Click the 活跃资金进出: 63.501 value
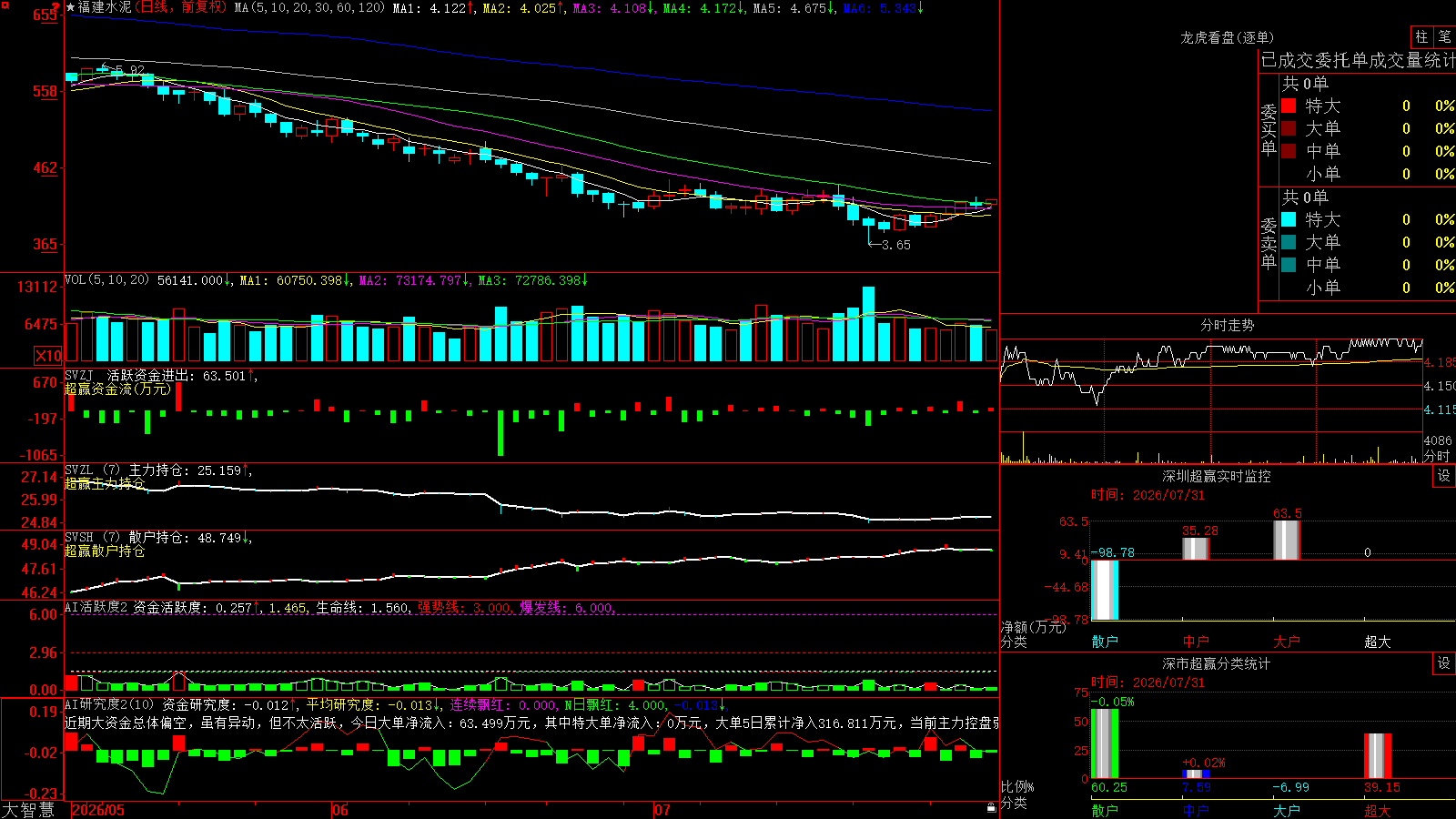 177,375
